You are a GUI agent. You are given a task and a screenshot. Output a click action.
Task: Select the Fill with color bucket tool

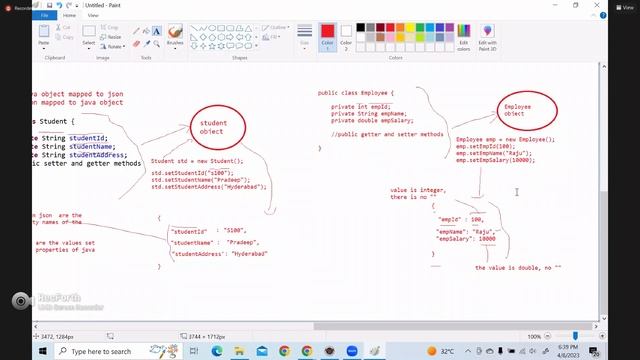click(147, 31)
